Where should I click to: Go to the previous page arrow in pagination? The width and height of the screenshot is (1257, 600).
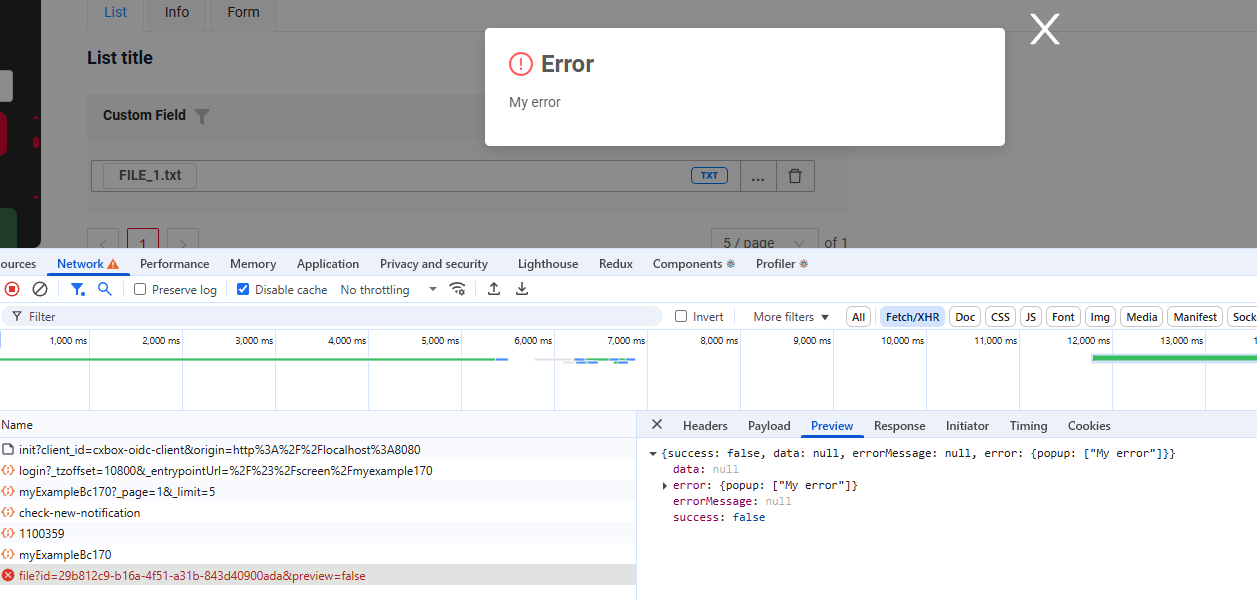[103, 243]
